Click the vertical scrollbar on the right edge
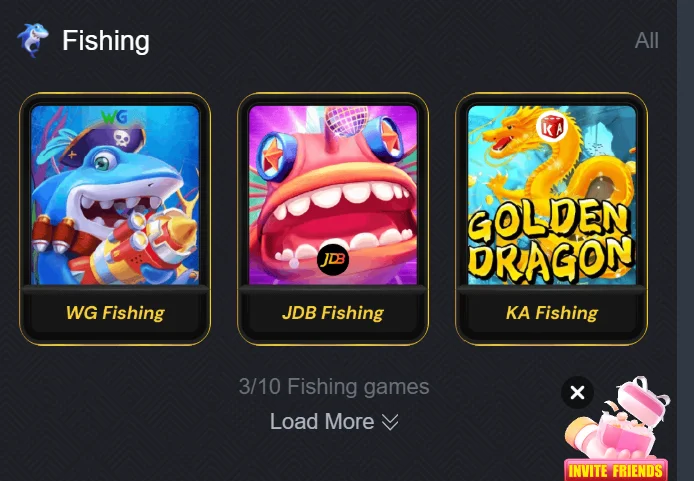This screenshot has height=481, width=694. tap(685, 240)
